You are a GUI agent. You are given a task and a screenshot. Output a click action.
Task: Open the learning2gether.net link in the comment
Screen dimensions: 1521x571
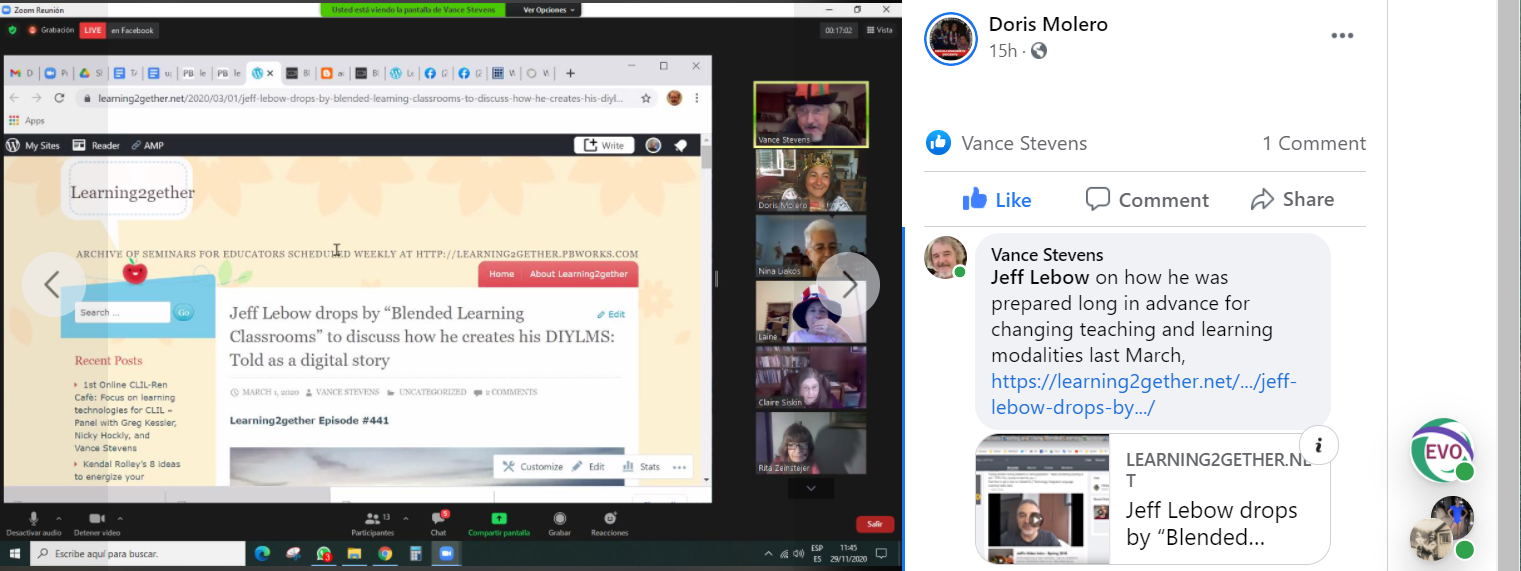[x=1143, y=394]
